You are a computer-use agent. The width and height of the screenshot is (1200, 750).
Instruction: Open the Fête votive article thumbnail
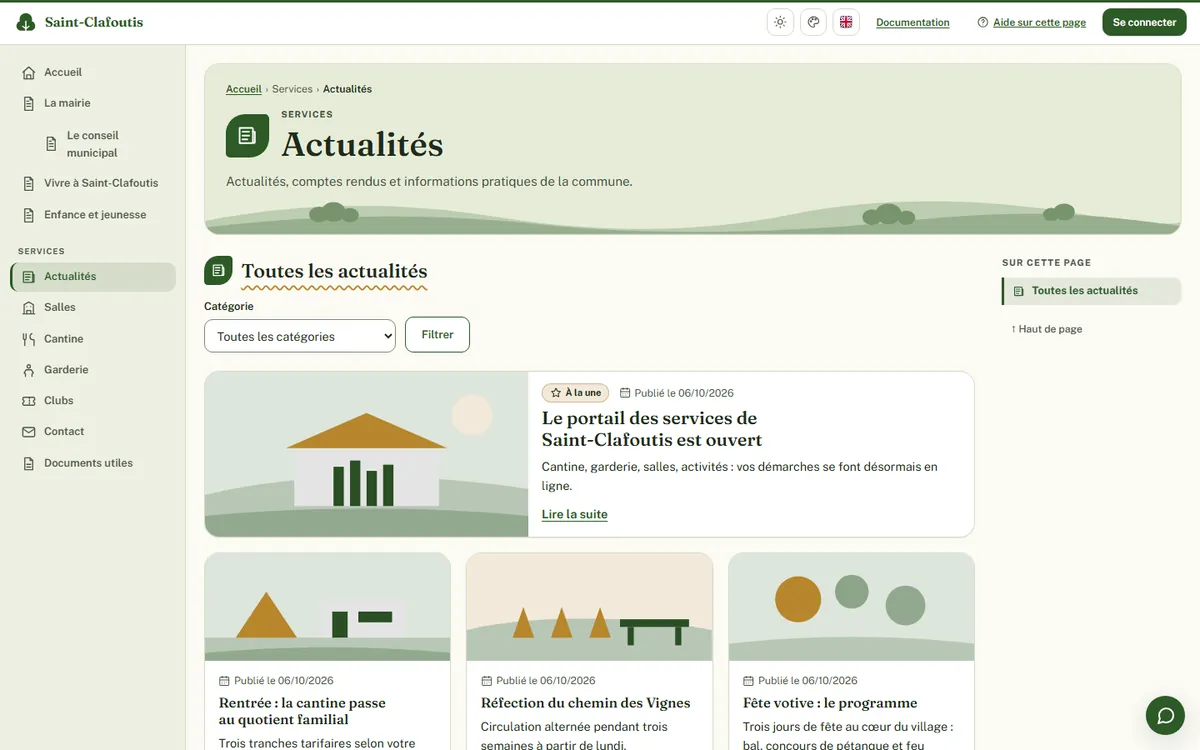[x=851, y=607]
